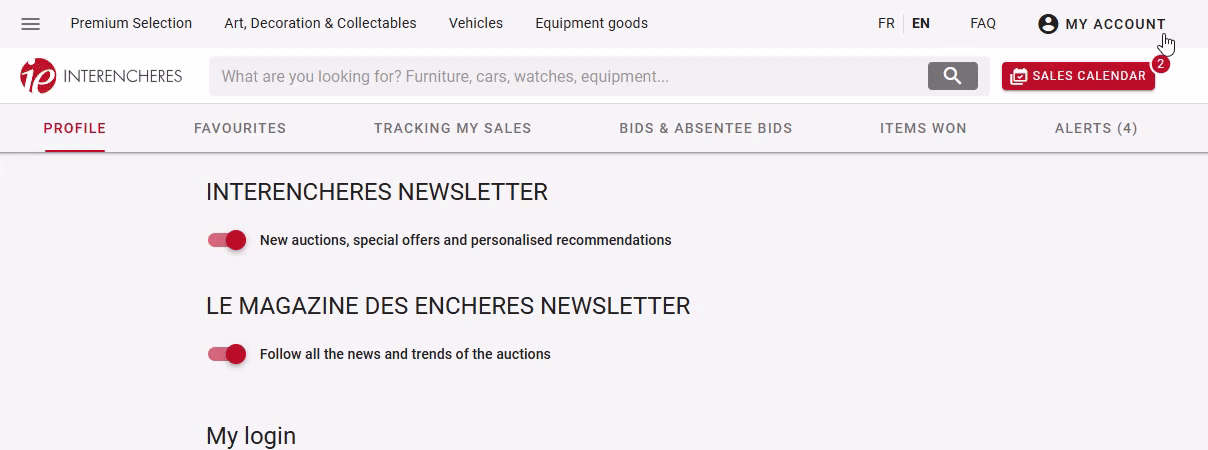1208x450 pixels.
Task: Open the Alerts (4) tab
Action: coord(1096,128)
